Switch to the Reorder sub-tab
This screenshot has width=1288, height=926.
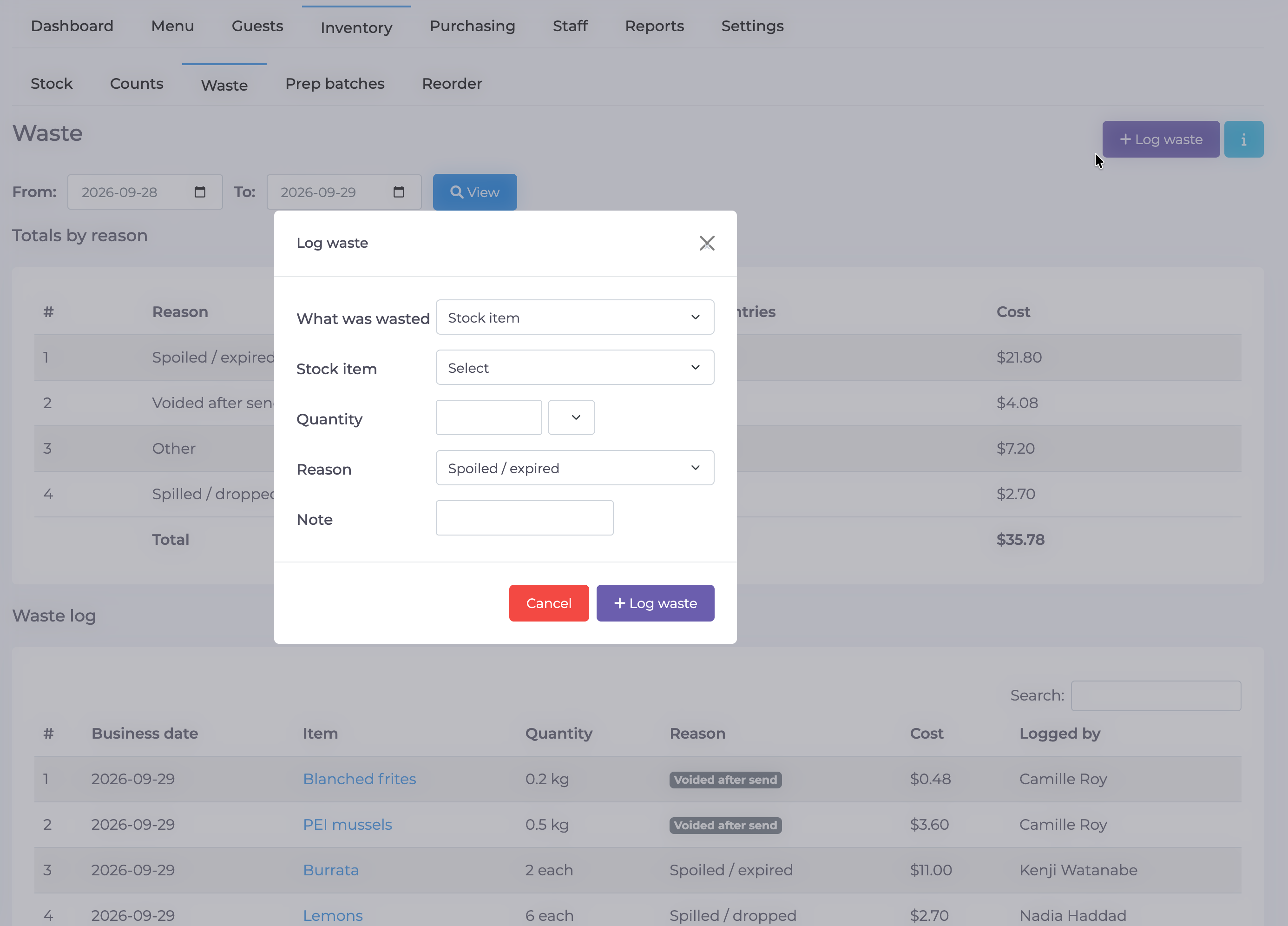(452, 84)
